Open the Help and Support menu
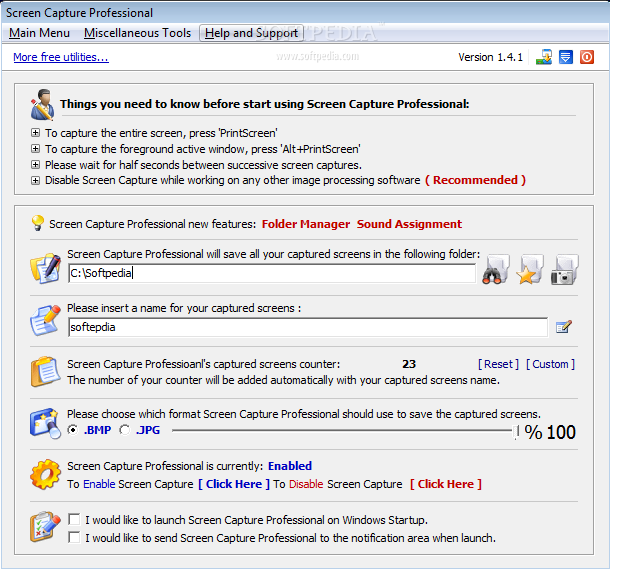 pyautogui.click(x=251, y=33)
